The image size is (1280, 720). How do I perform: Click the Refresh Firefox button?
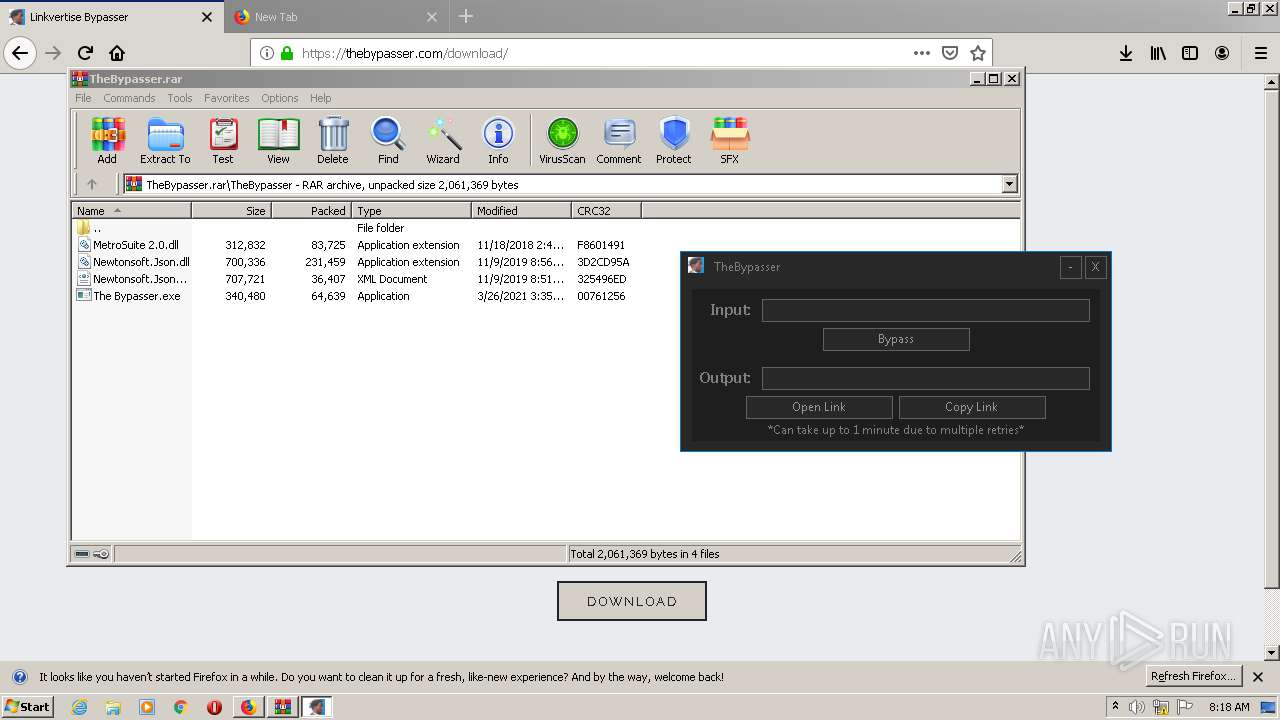click(x=1193, y=676)
